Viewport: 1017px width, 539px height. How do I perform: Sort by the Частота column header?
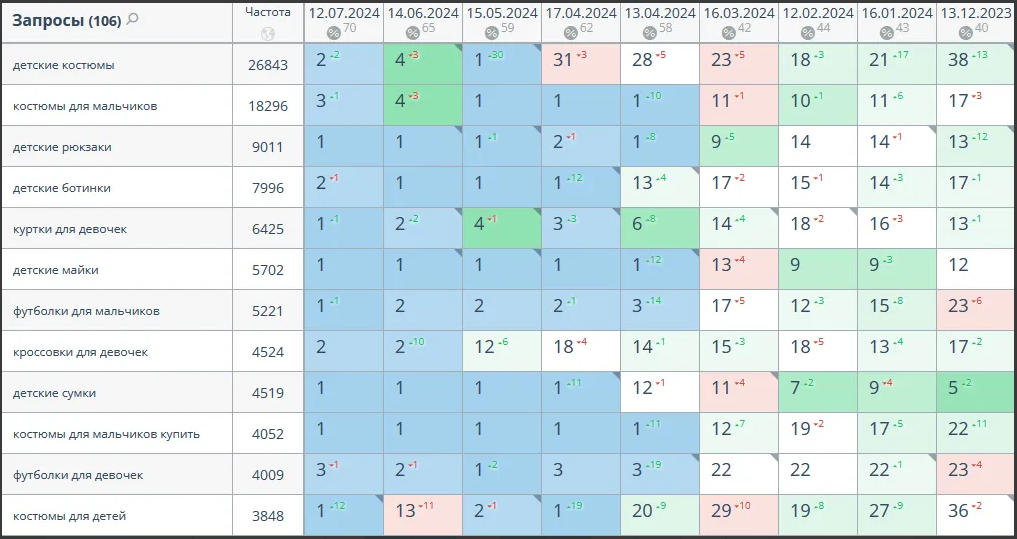click(x=267, y=12)
